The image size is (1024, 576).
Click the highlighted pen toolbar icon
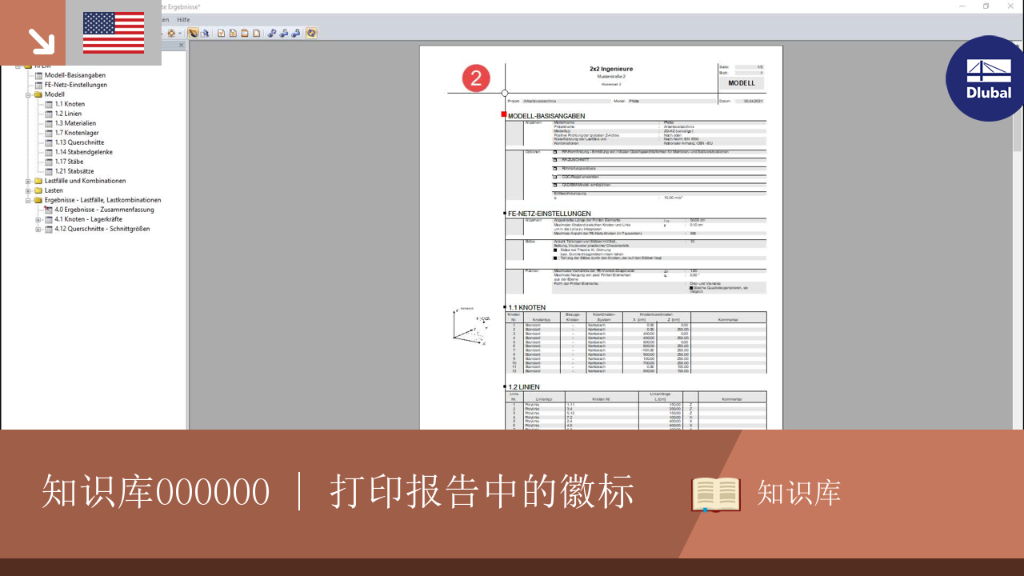193,33
